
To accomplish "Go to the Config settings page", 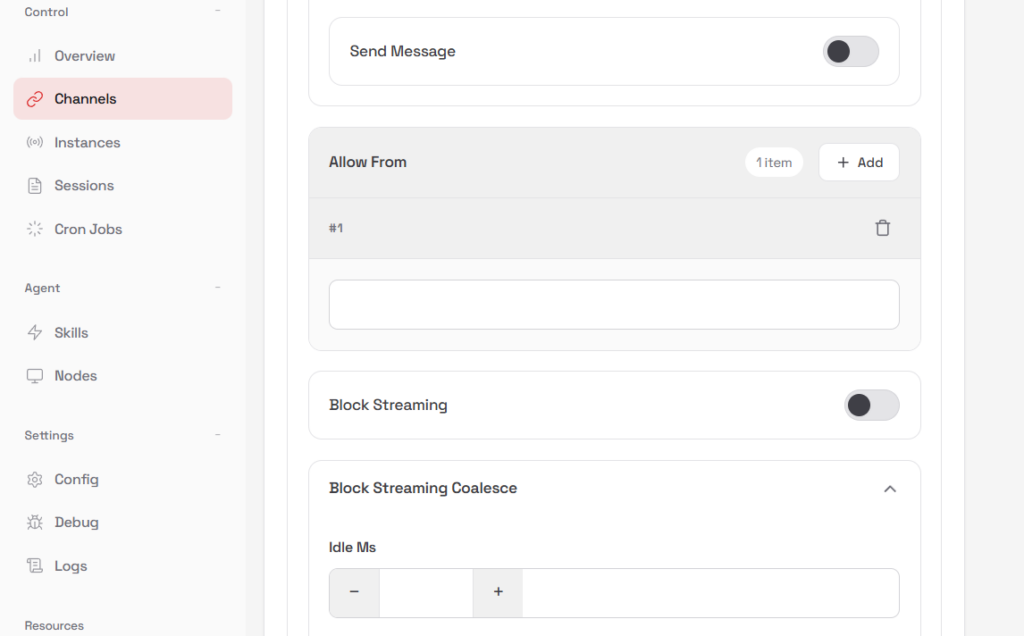I will pyautogui.click(x=76, y=480).
